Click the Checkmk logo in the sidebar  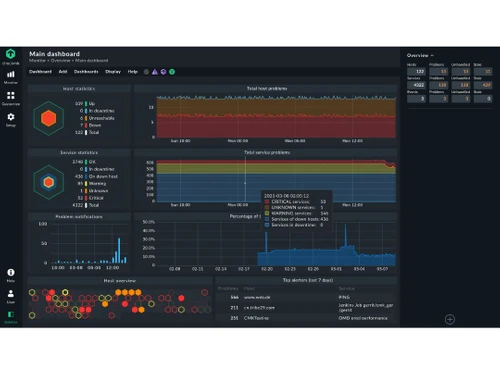[x=11, y=53]
